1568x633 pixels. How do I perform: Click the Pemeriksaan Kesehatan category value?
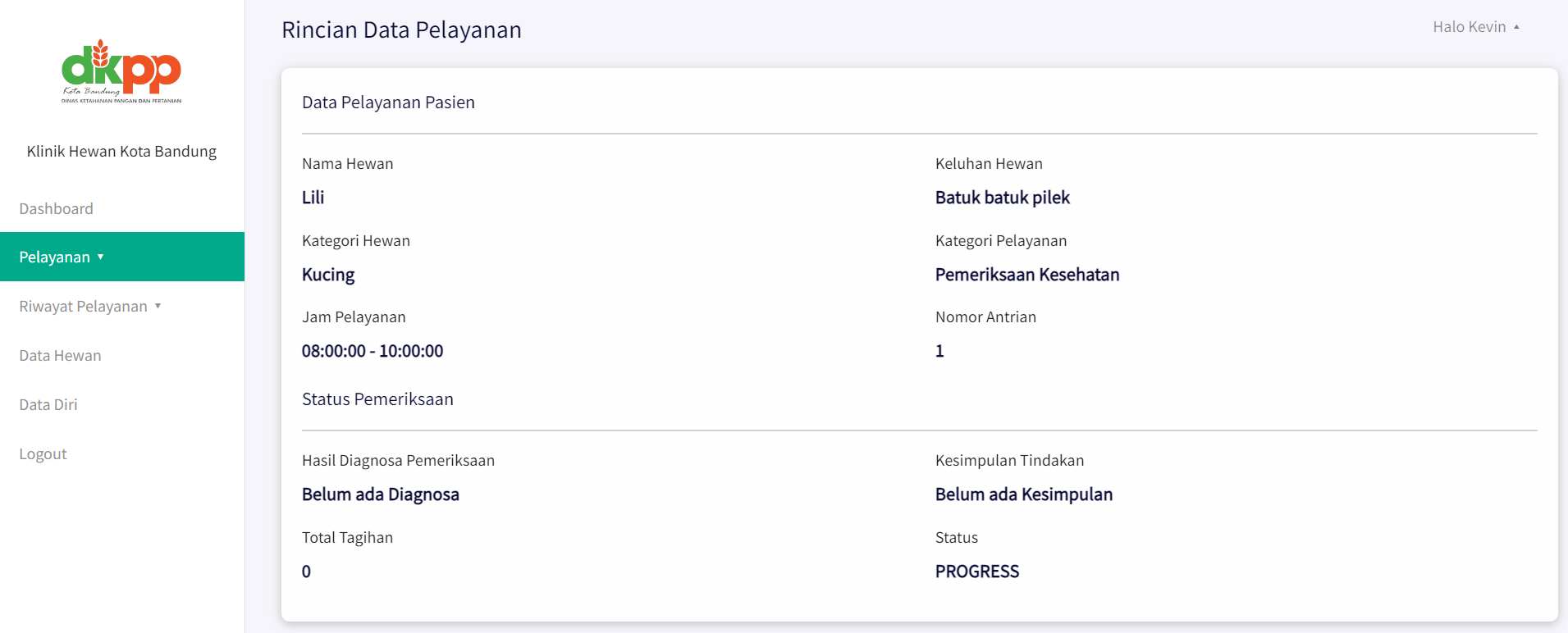point(1026,275)
